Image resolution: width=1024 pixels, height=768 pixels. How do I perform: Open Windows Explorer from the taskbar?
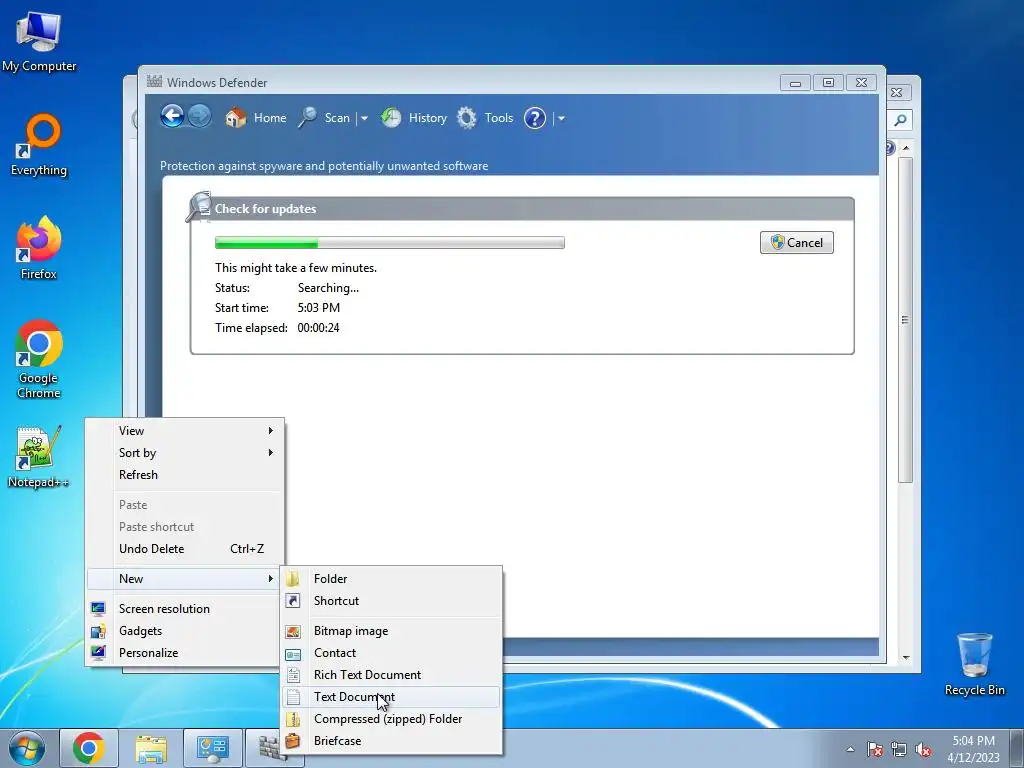click(151, 748)
